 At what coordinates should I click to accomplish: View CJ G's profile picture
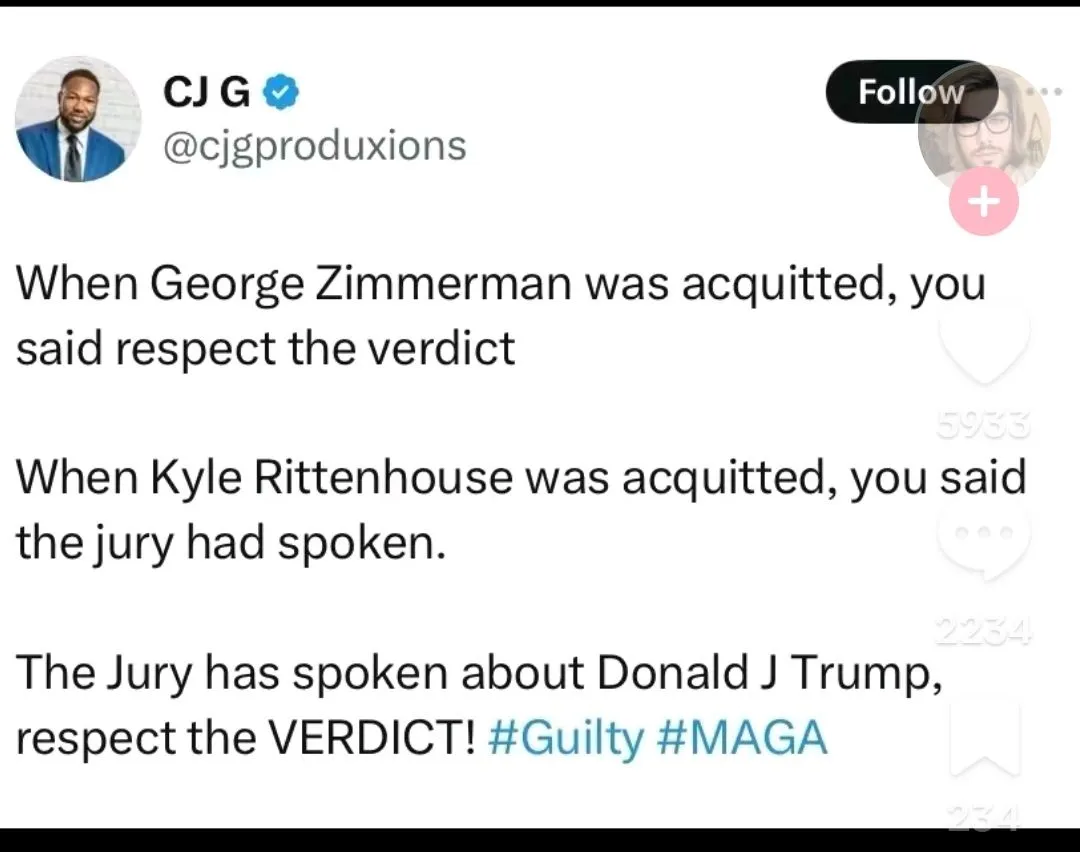(x=77, y=119)
